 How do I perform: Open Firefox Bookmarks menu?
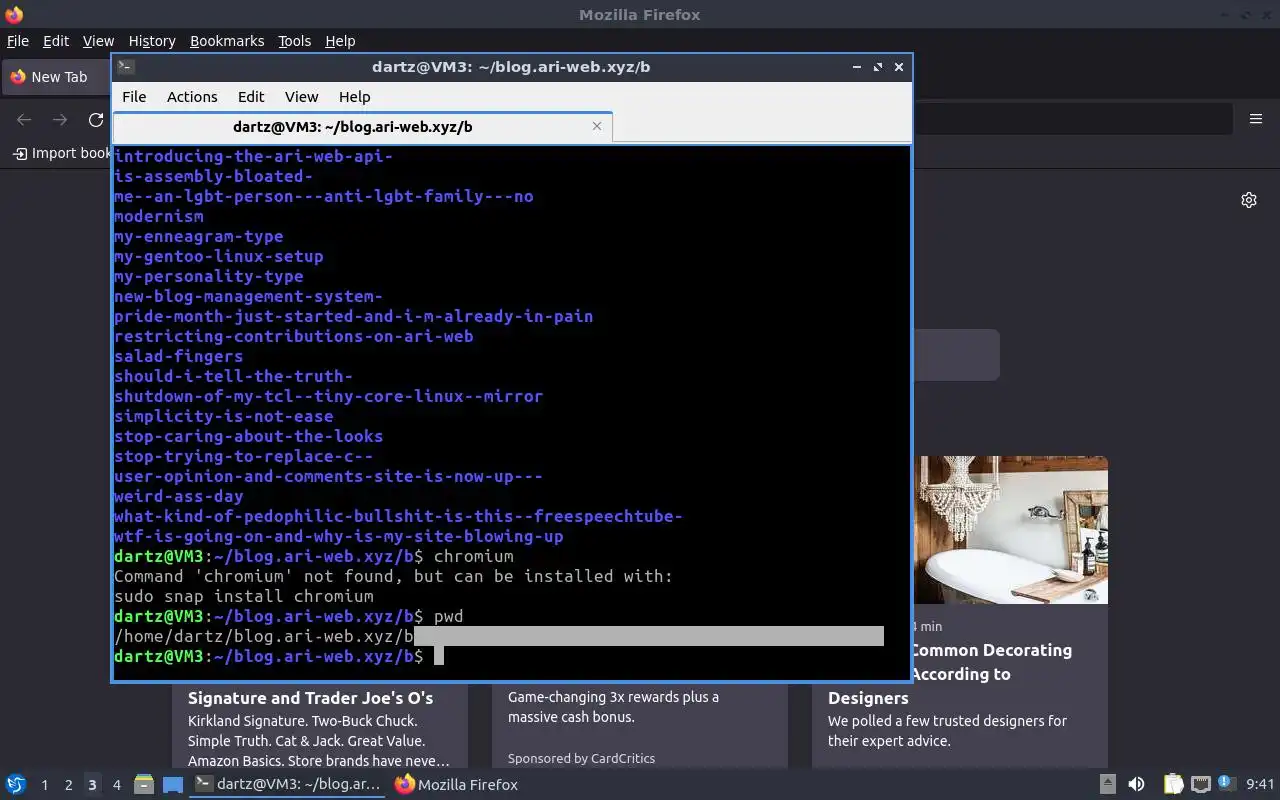[x=227, y=41]
